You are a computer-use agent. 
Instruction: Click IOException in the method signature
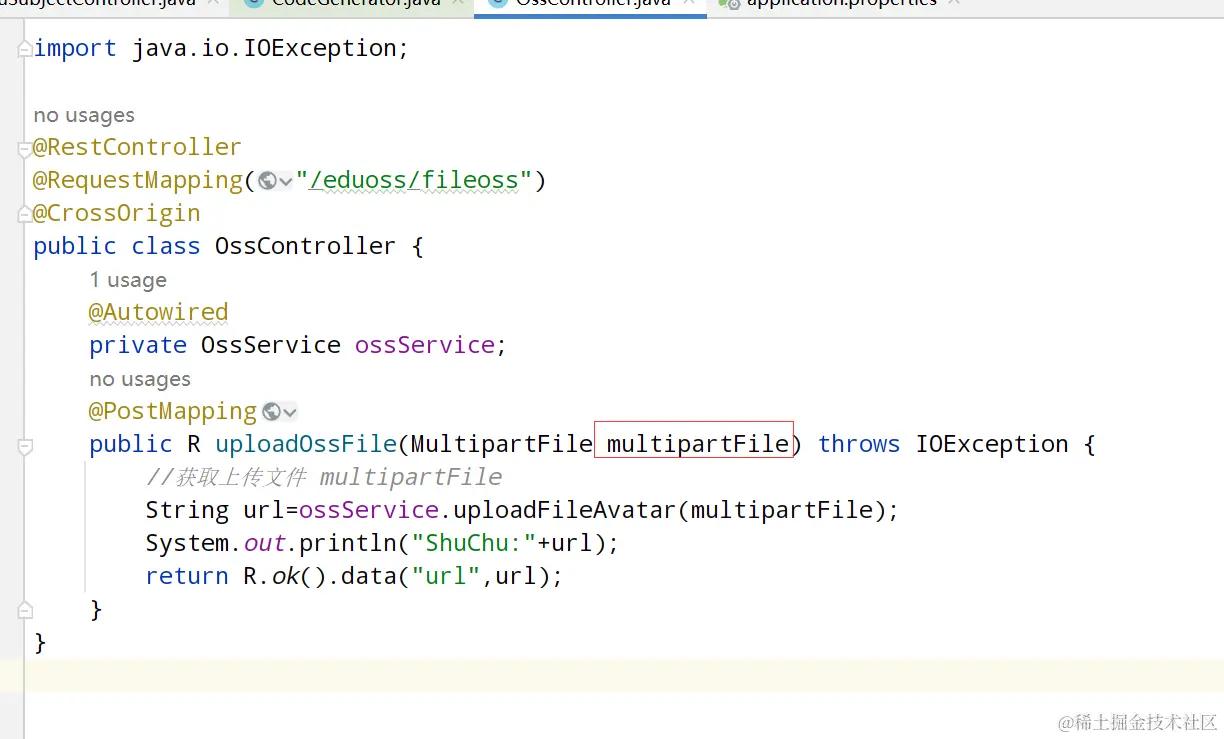coord(992,444)
